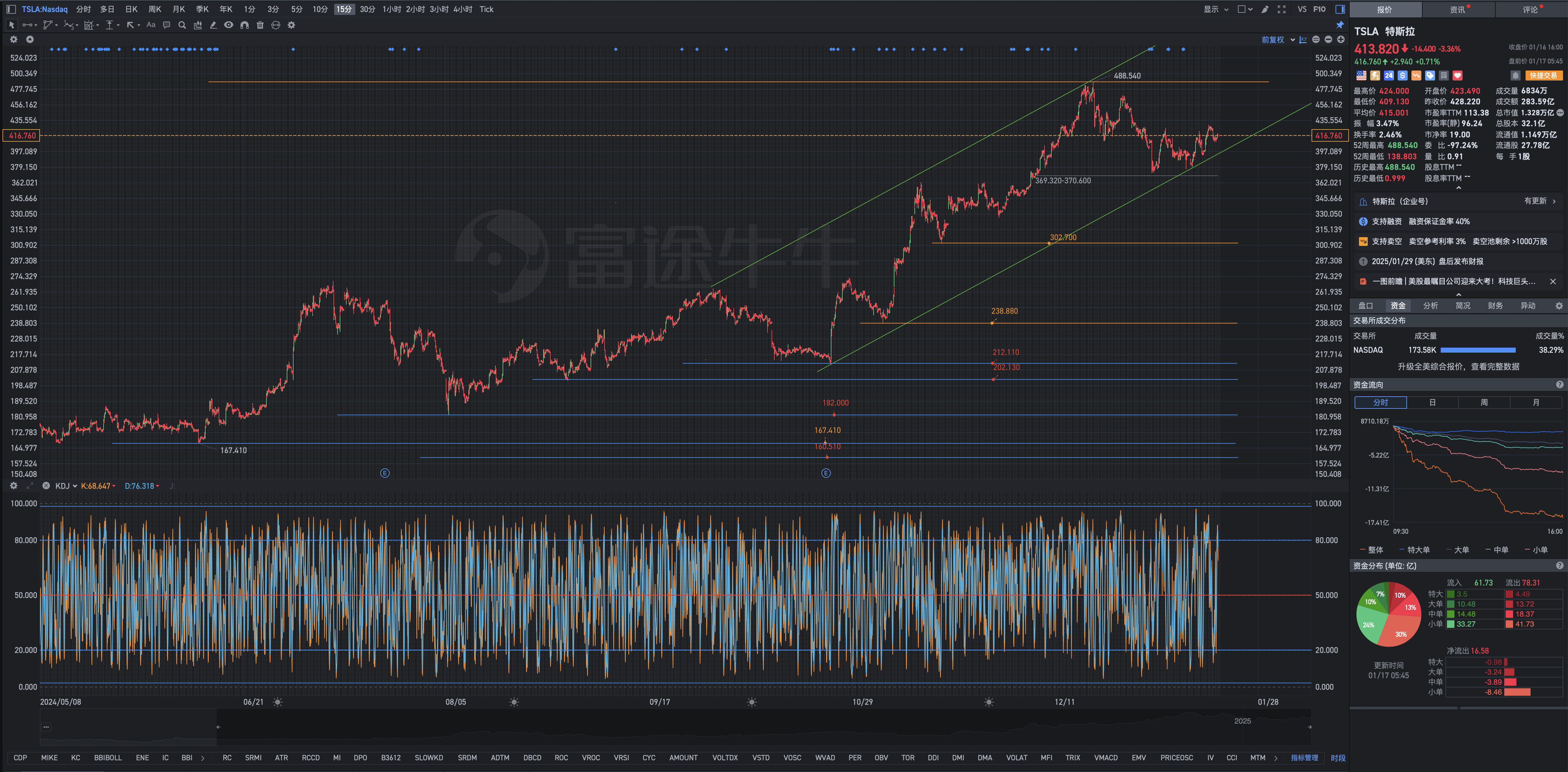This screenshot has height=772, width=1568.
Task: Select the 月 capital flow period
Action: (x=1536, y=403)
